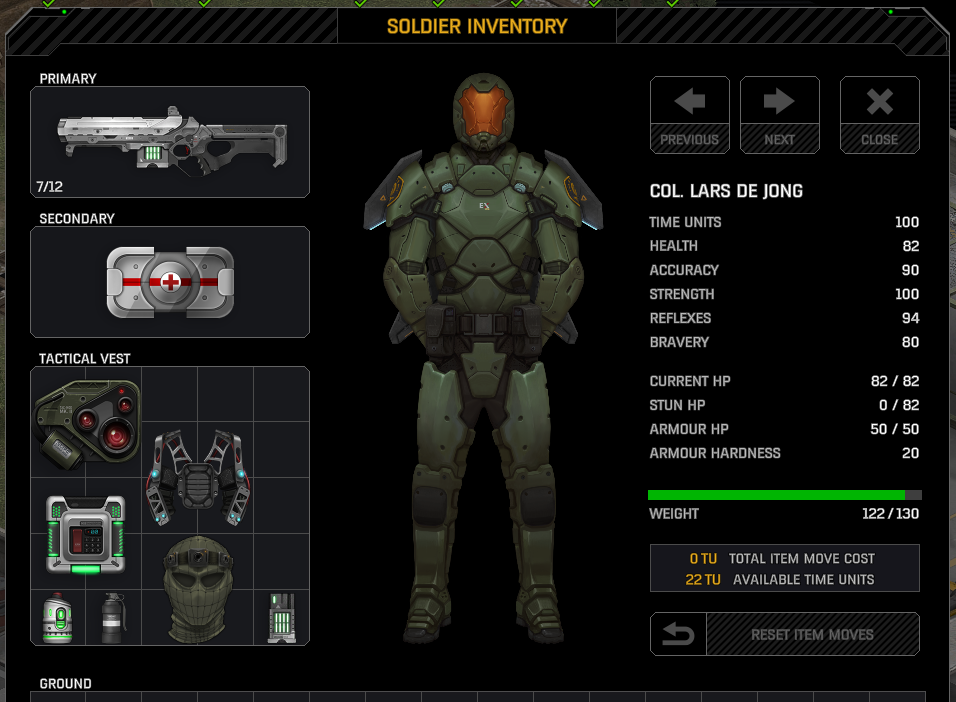Click Total Item Move Cost text

(x=802, y=559)
